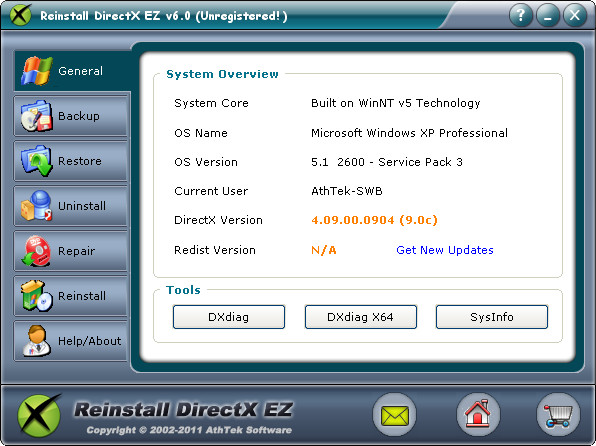Click the Windows flag icon beside General
The width and height of the screenshot is (596, 446).
coord(36,71)
